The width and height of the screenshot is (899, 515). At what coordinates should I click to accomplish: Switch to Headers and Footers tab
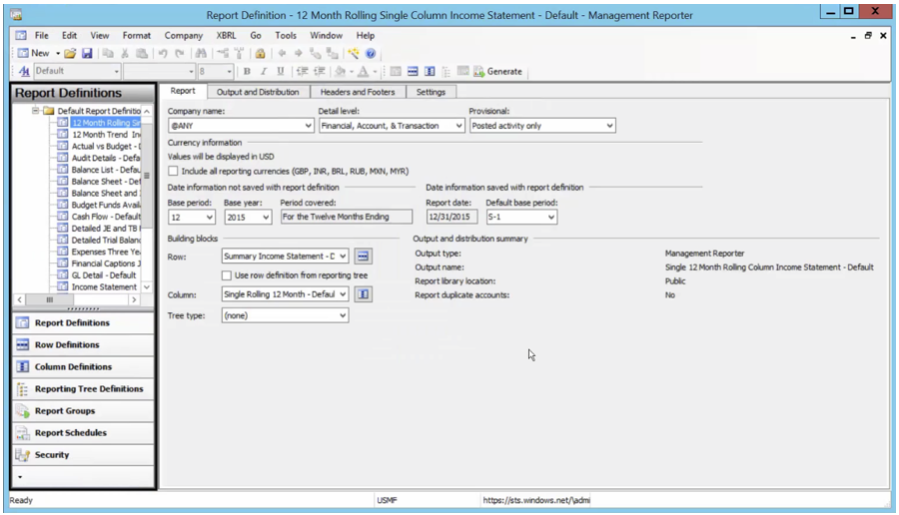(x=357, y=92)
